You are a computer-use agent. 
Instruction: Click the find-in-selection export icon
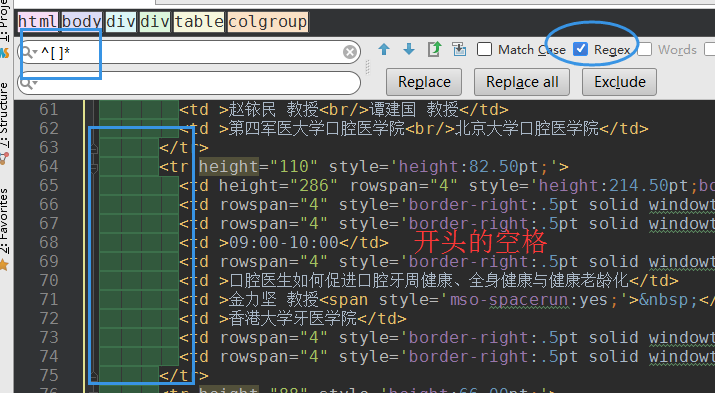(x=434, y=49)
